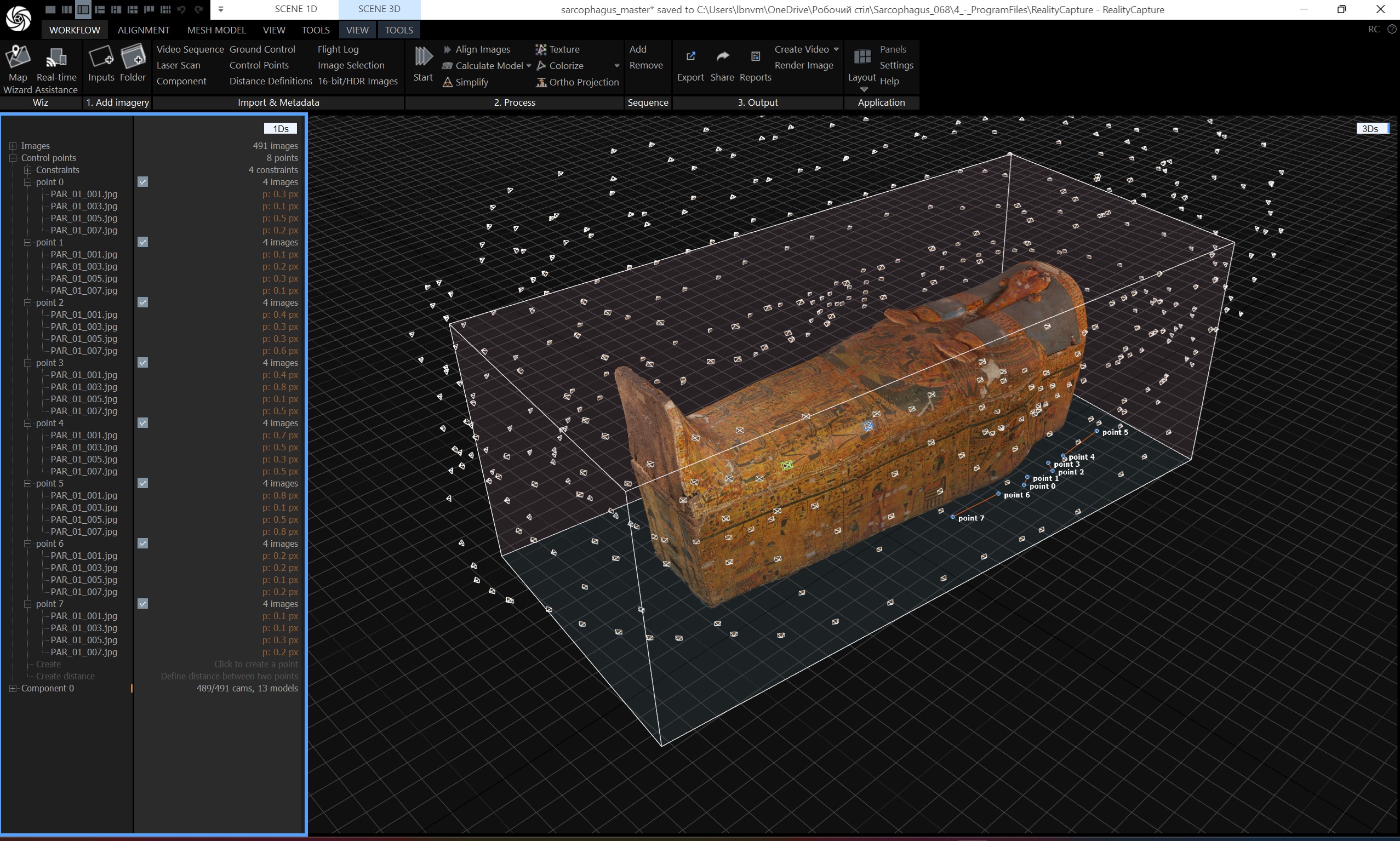Switch to the ALIGNMENT ribbon tab

tap(144, 30)
